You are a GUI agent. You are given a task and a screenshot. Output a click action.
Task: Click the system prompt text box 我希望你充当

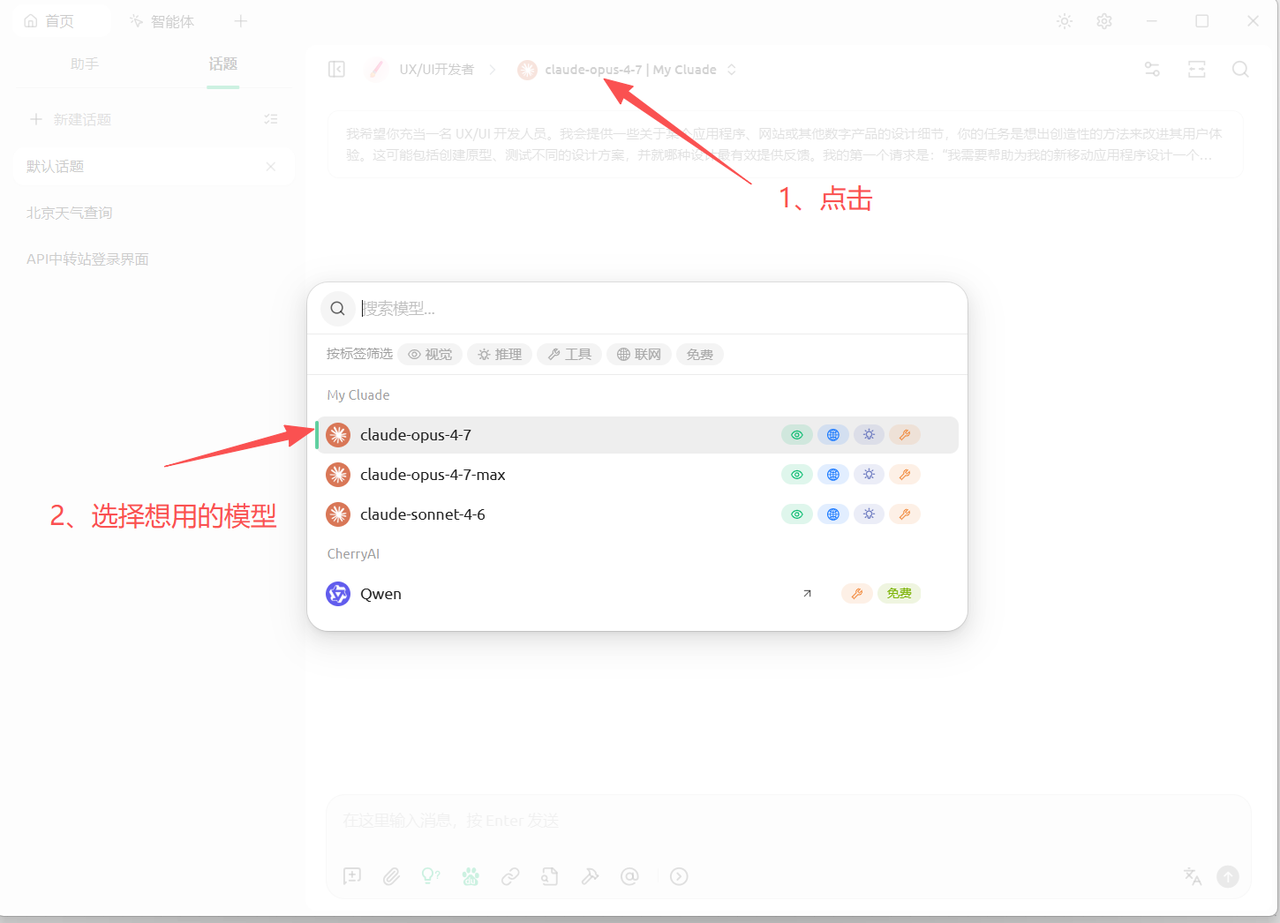point(785,144)
